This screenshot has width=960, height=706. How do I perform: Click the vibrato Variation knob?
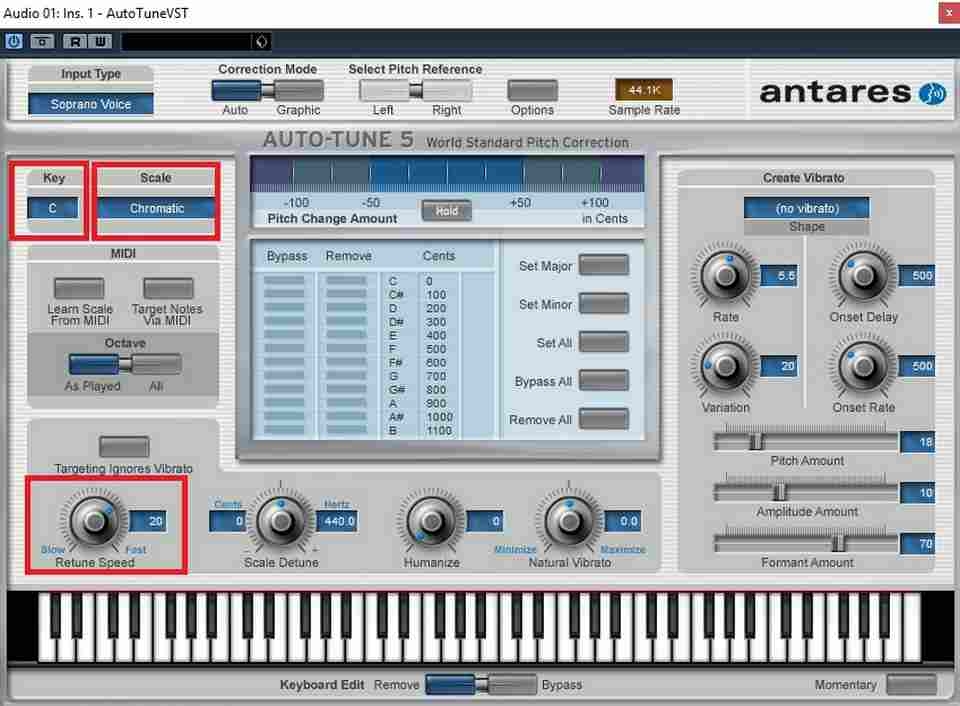(726, 366)
